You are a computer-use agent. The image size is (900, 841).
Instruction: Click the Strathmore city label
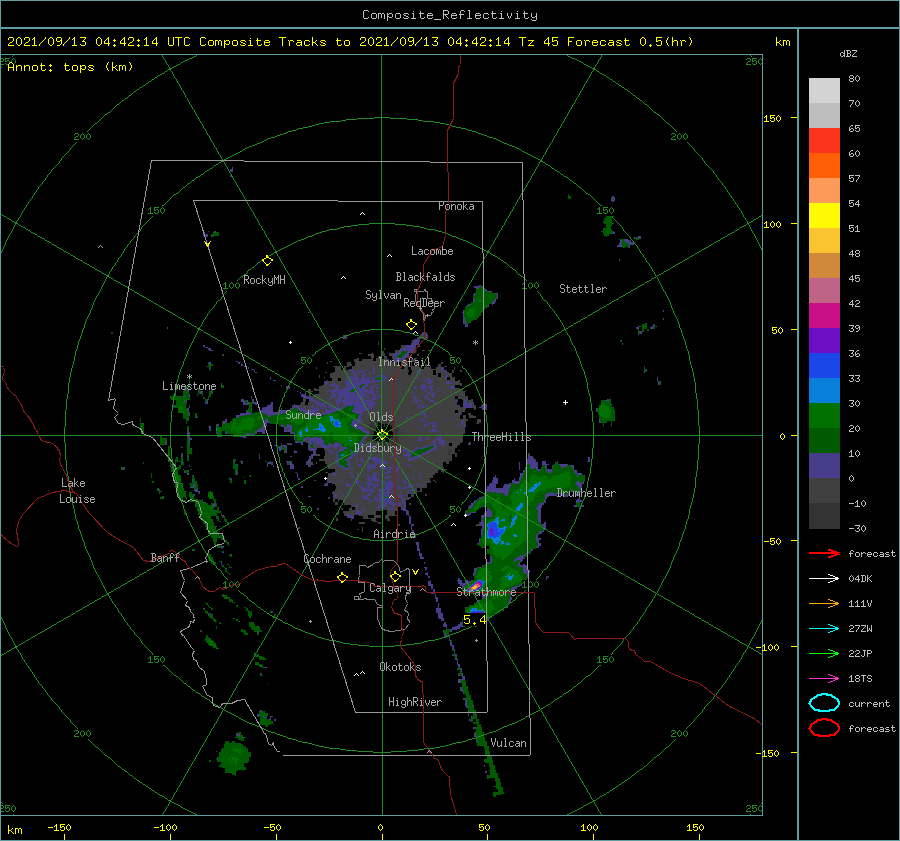(486, 591)
